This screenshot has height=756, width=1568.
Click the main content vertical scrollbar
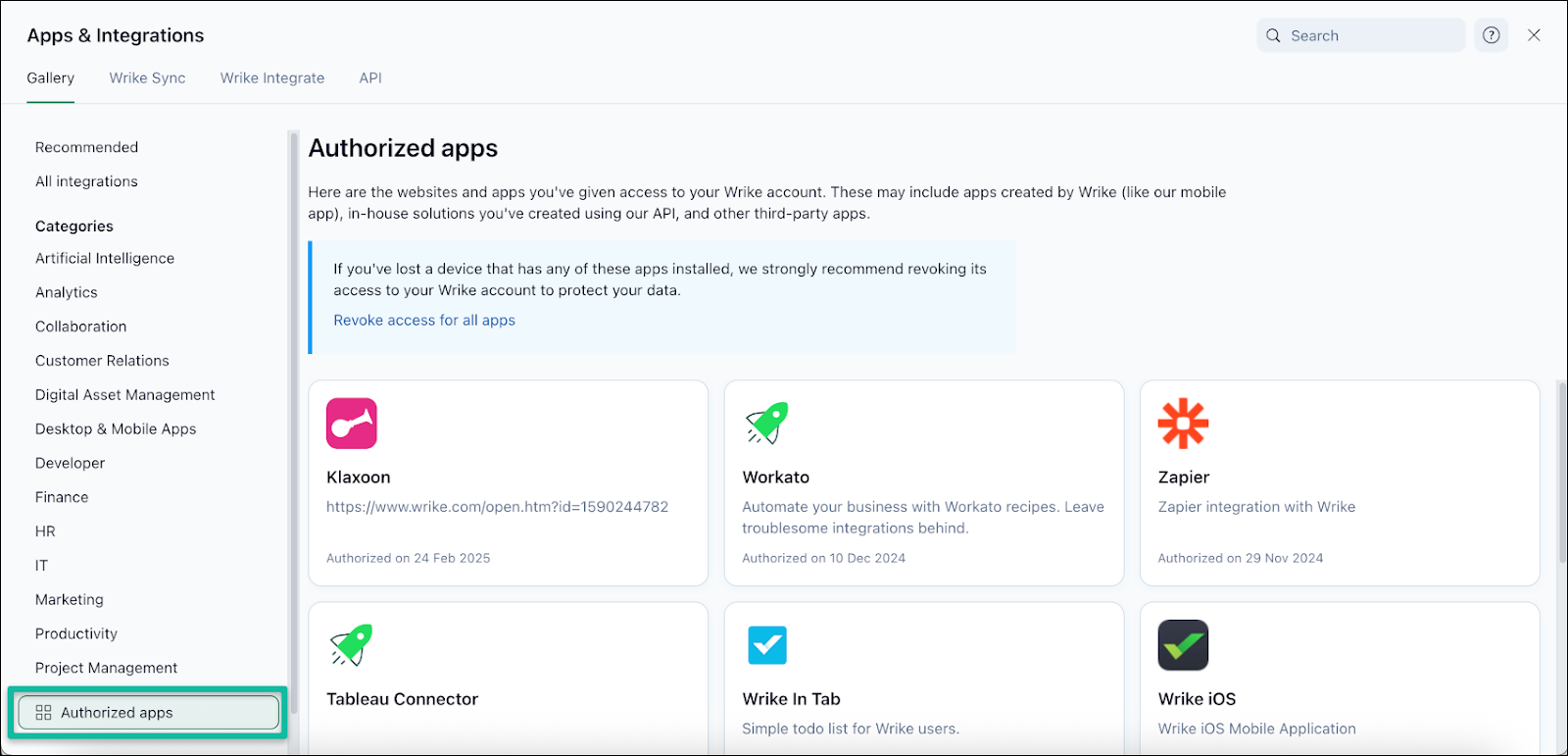(x=1562, y=473)
